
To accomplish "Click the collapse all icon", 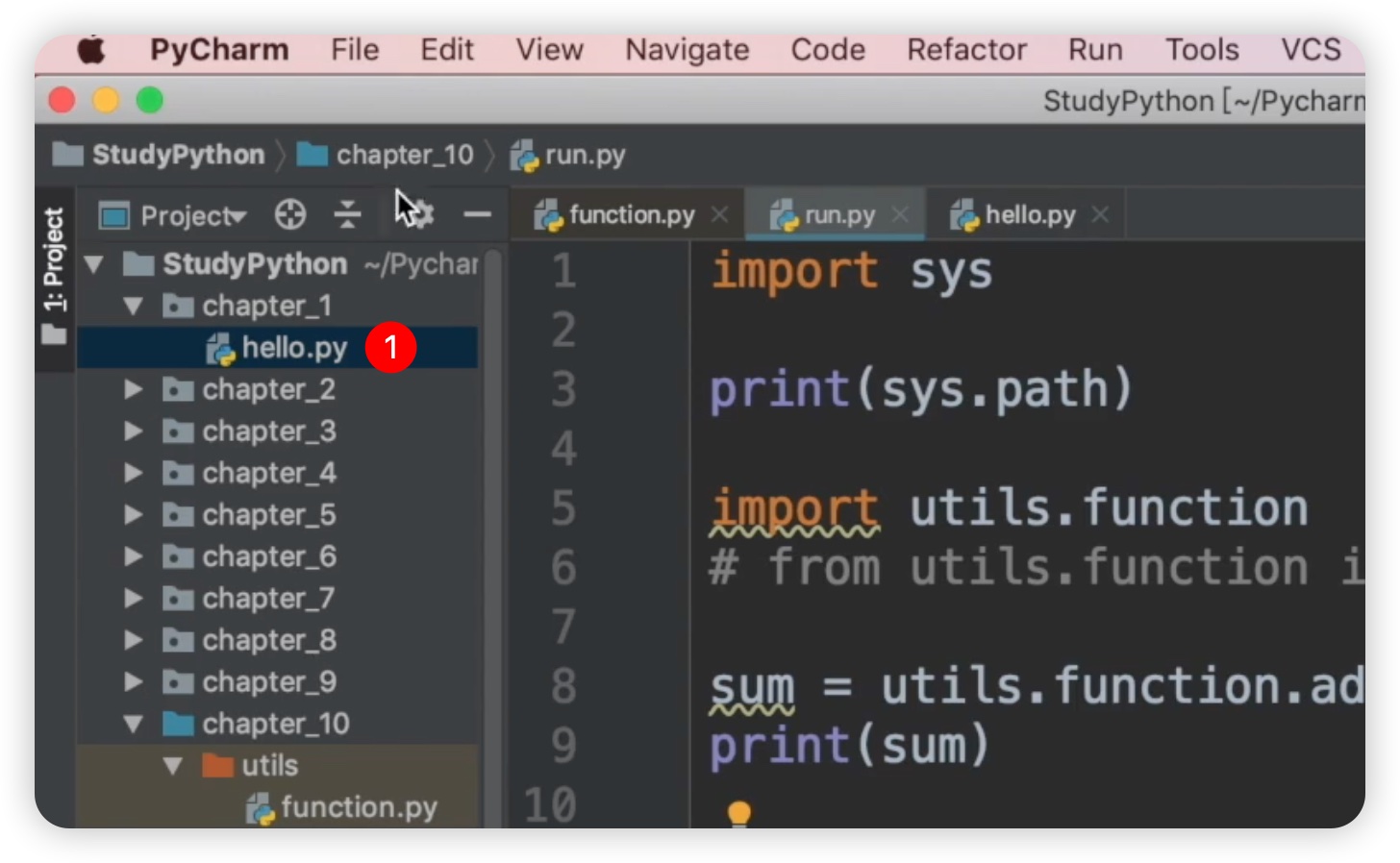I will click(347, 214).
